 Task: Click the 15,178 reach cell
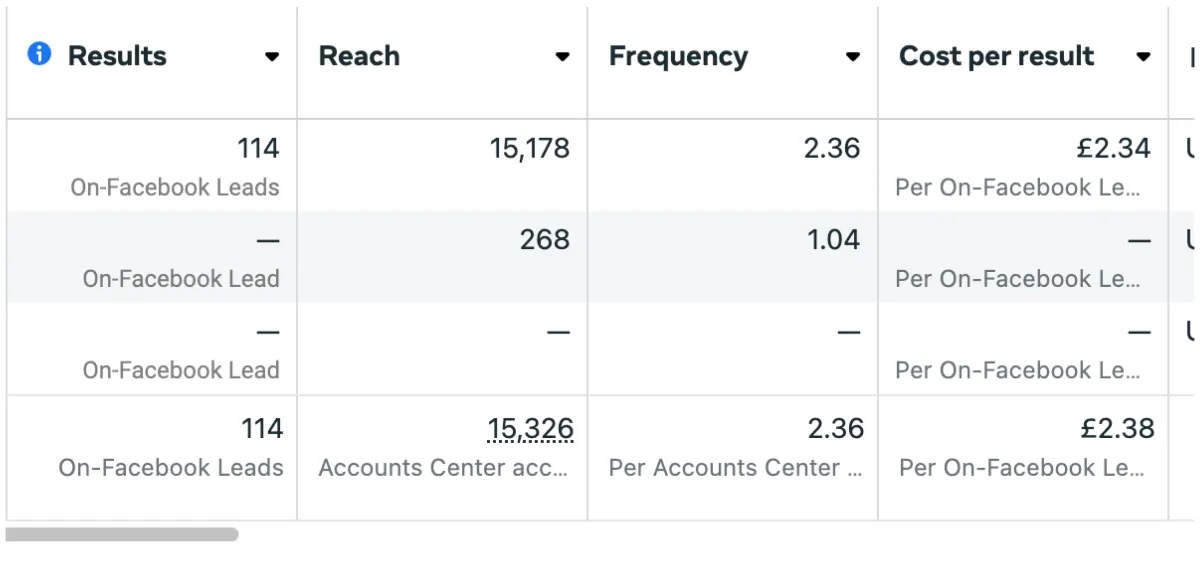coord(530,149)
